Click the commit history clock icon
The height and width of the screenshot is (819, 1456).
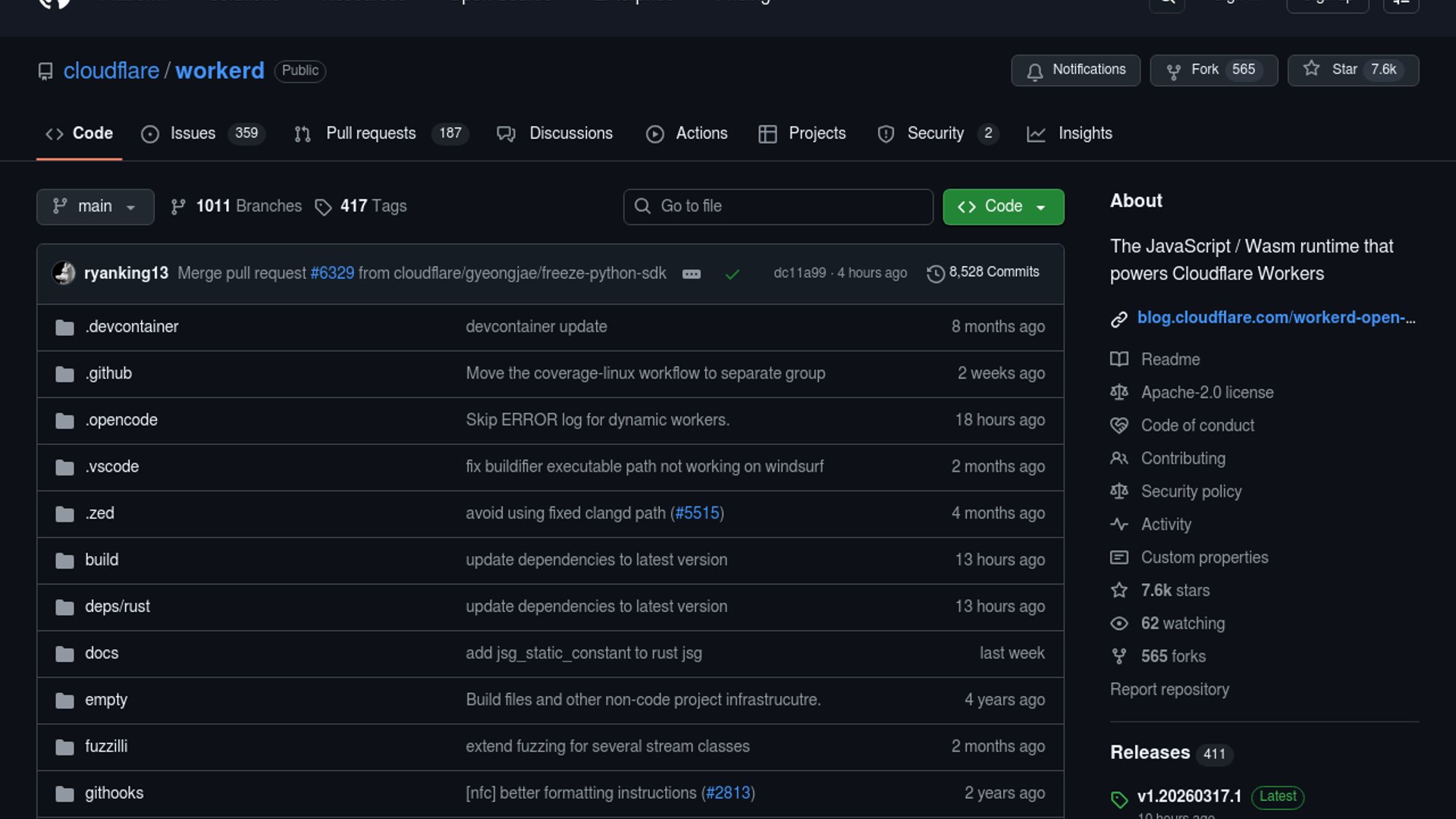click(x=936, y=273)
